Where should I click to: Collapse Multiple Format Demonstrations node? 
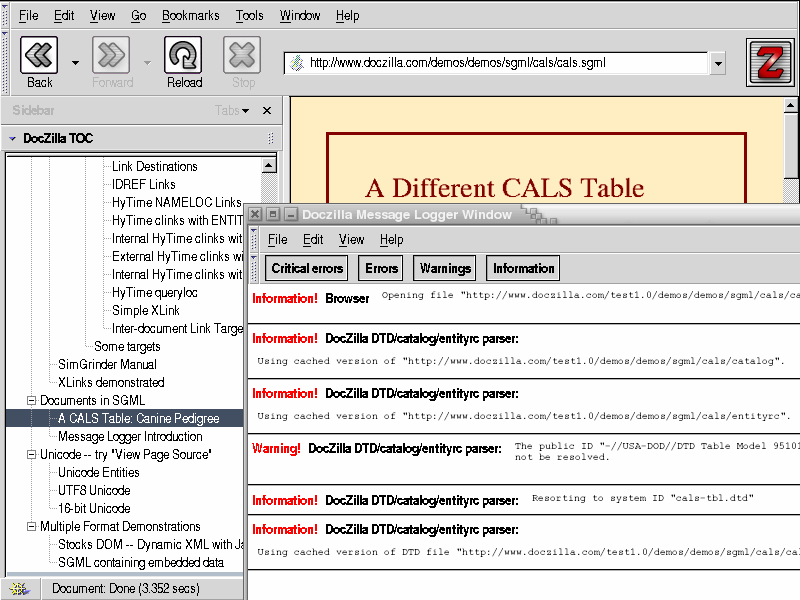[32, 526]
